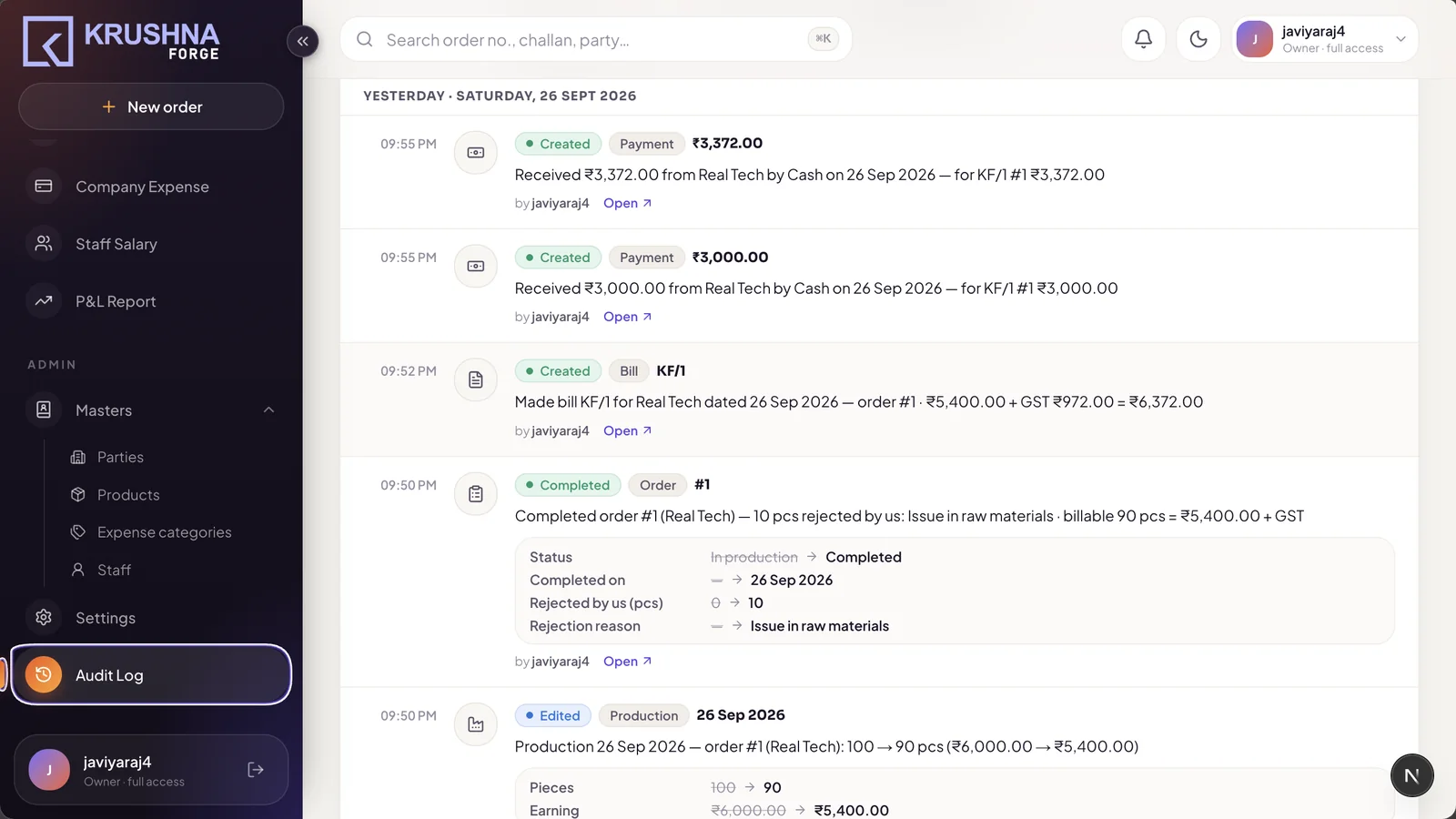Click production factory icon for 26 Sep 2026
Image resolution: width=1456 pixels, height=819 pixels.
(x=476, y=724)
